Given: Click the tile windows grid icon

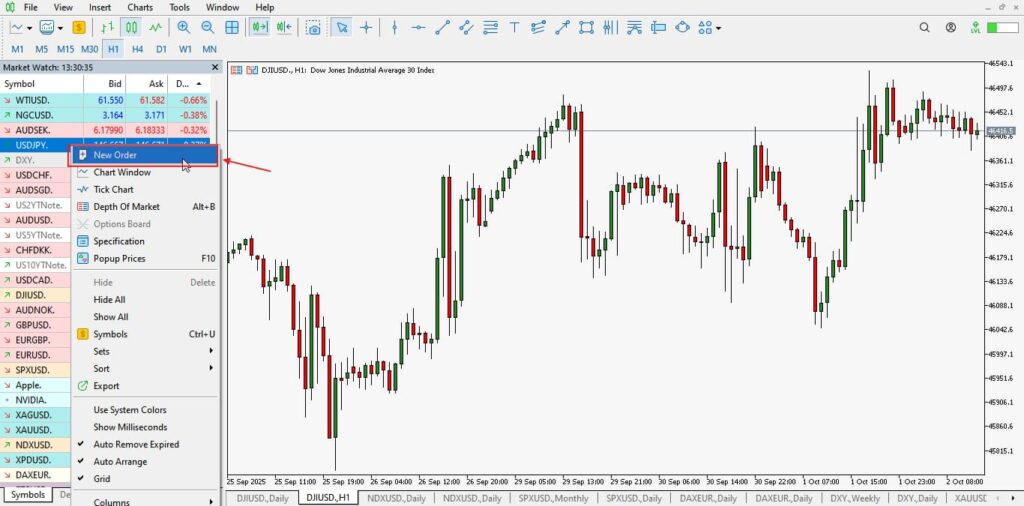Looking at the screenshot, I should 232,28.
